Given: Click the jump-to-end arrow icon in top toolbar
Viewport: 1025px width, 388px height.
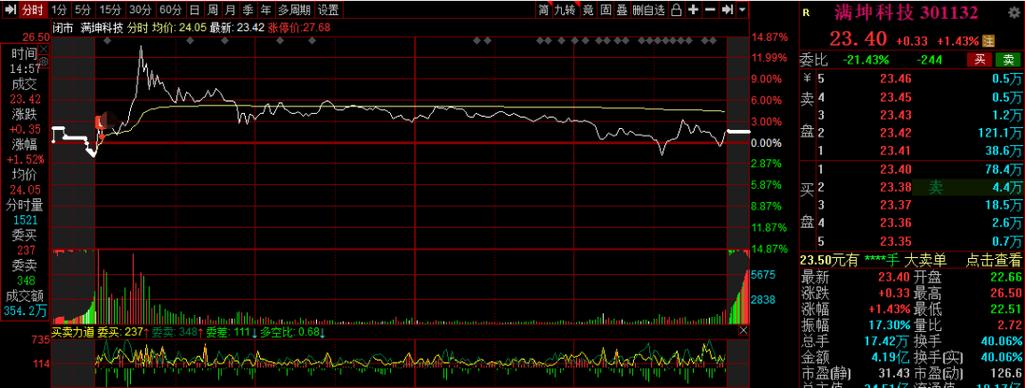Looking at the screenshot, I should [x=728, y=10].
